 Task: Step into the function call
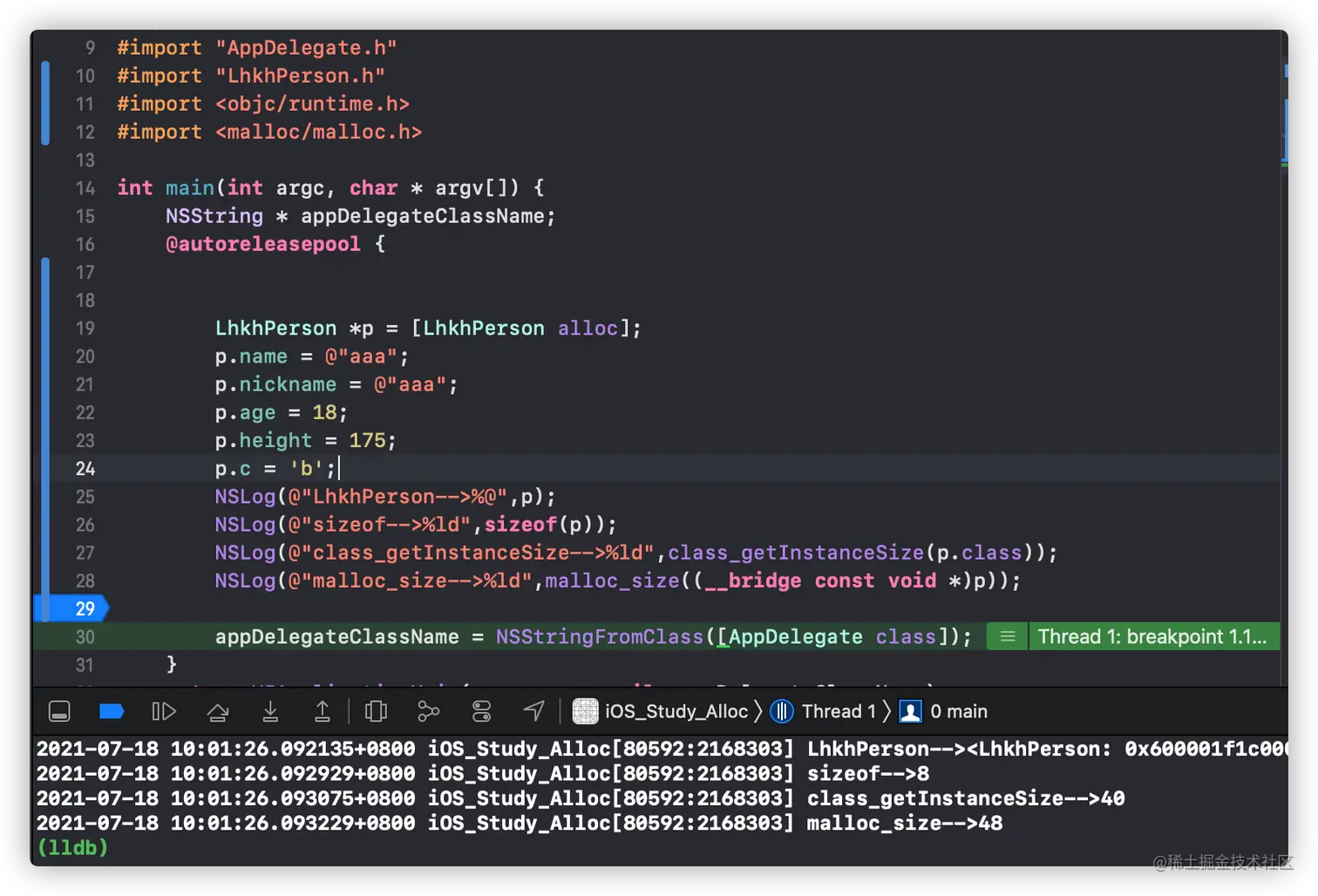tap(270, 712)
